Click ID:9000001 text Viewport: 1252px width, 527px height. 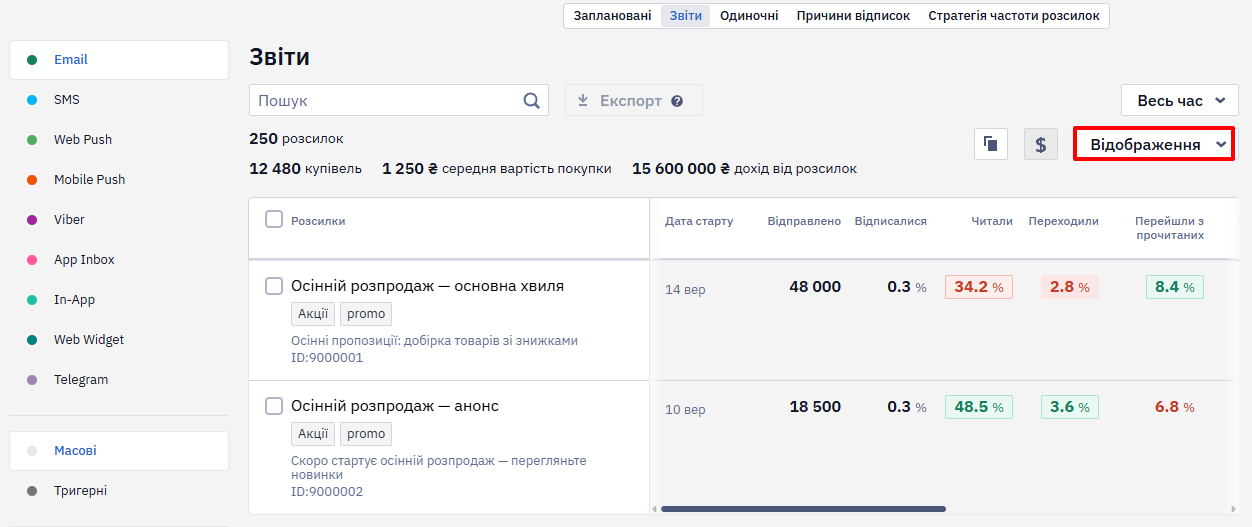click(327, 358)
